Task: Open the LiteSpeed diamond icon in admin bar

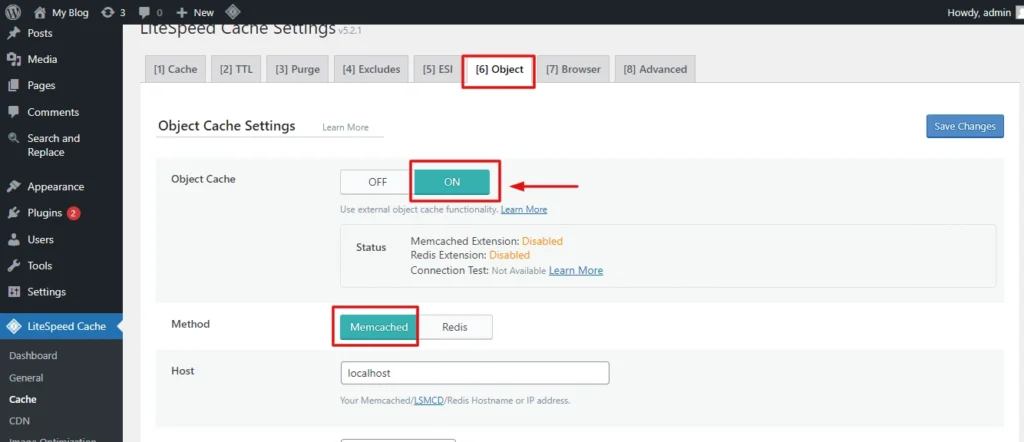Action: point(232,12)
